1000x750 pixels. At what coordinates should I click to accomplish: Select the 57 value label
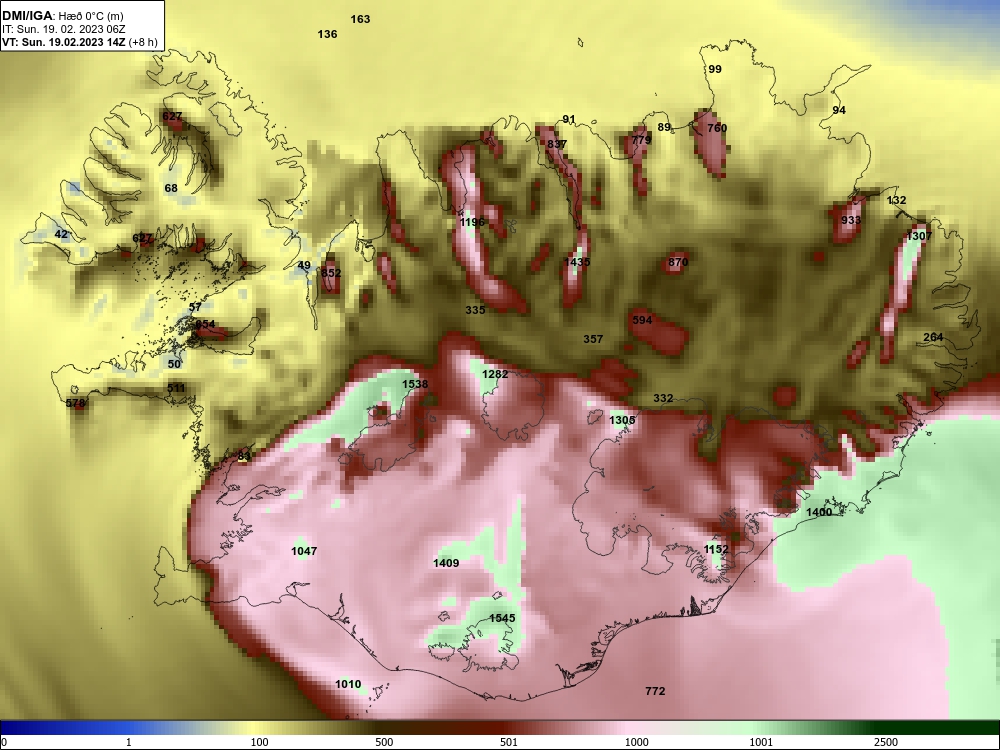pyautogui.click(x=195, y=307)
